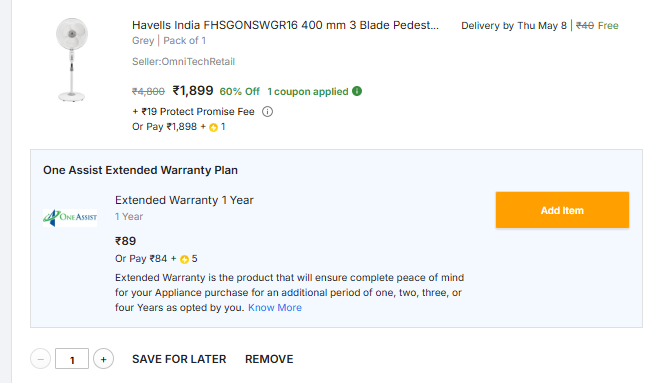Viewport: 653px width, 383px height.
Task: Decrease quantity with minus button
Action: (41, 359)
